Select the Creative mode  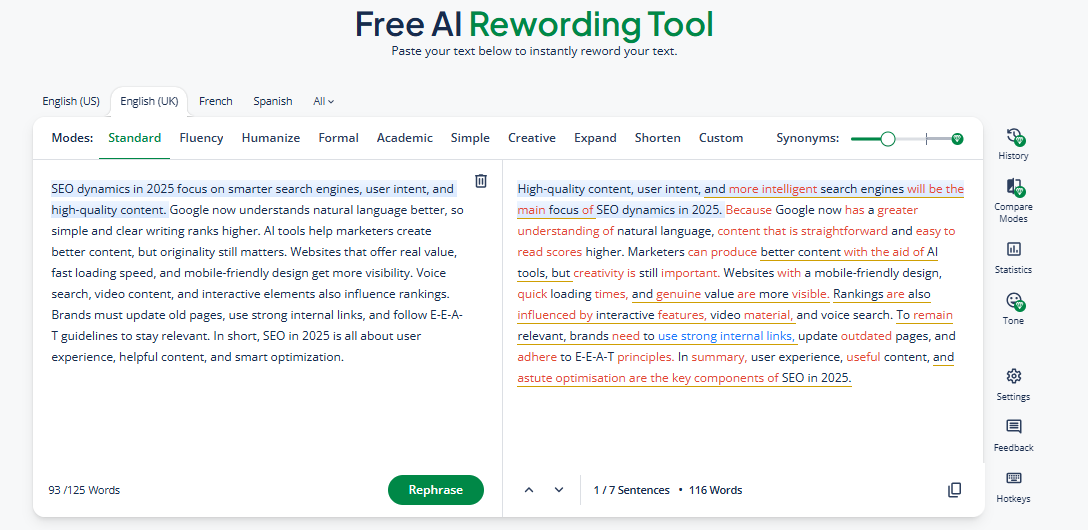tap(532, 138)
